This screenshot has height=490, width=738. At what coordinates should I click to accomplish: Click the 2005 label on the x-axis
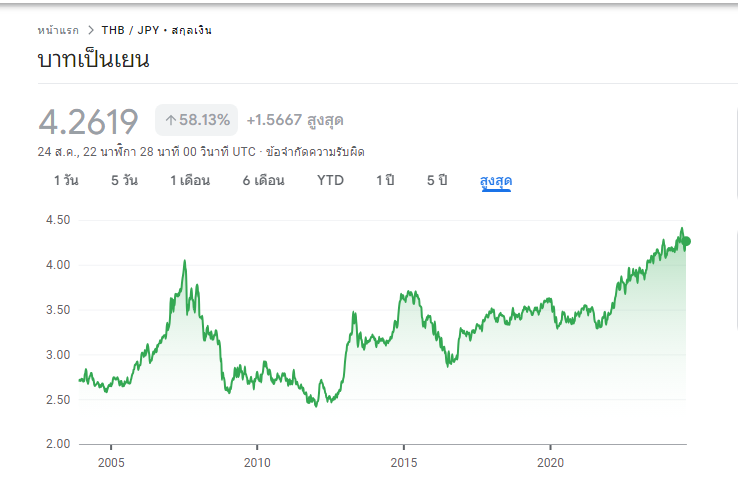tap(111, 463)
